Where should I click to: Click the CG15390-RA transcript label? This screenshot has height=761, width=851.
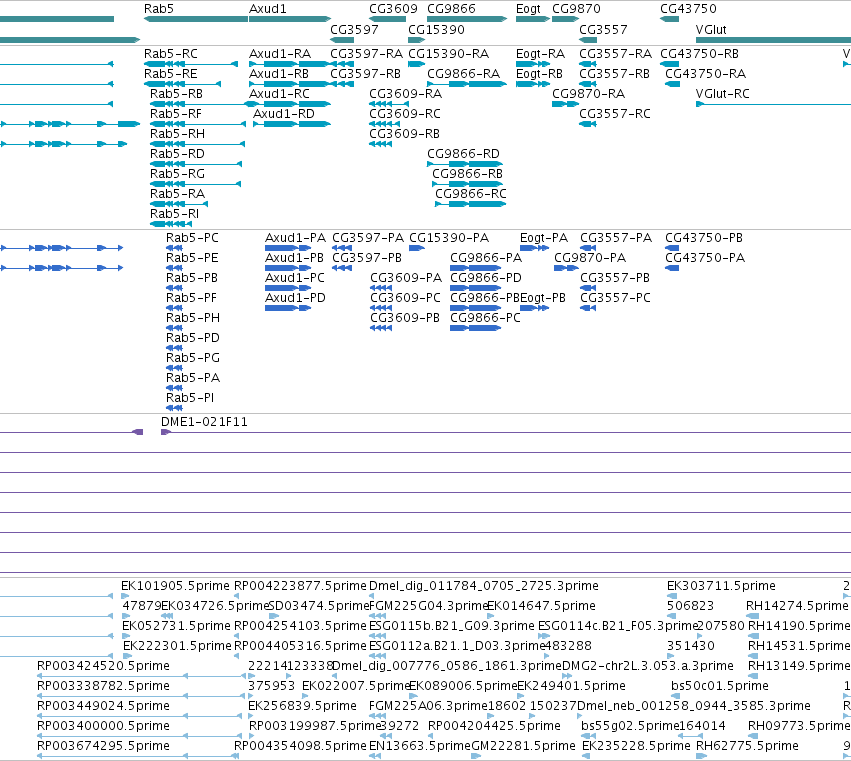click(448, 54)
